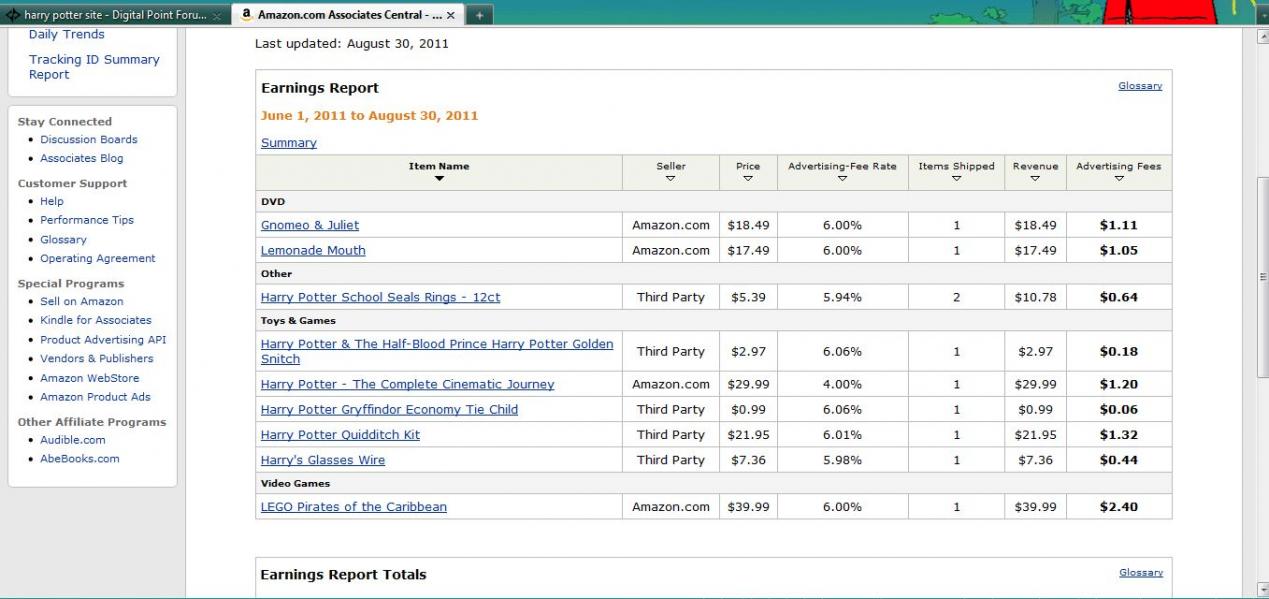Click the Digital Point forum tab favicon

point(12,16)
